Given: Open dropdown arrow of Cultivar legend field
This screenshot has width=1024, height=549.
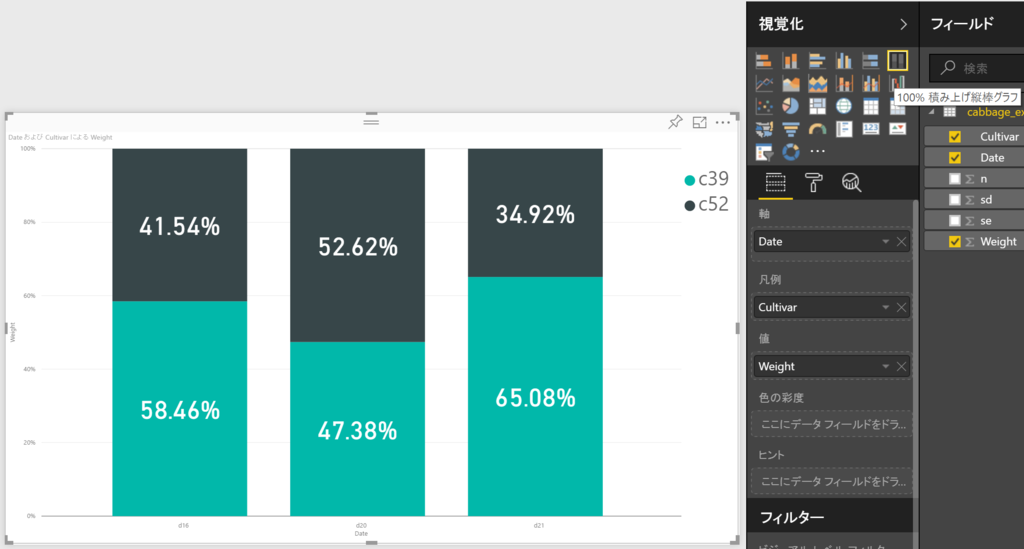Looking at the screenshot, I should (886, 307).
